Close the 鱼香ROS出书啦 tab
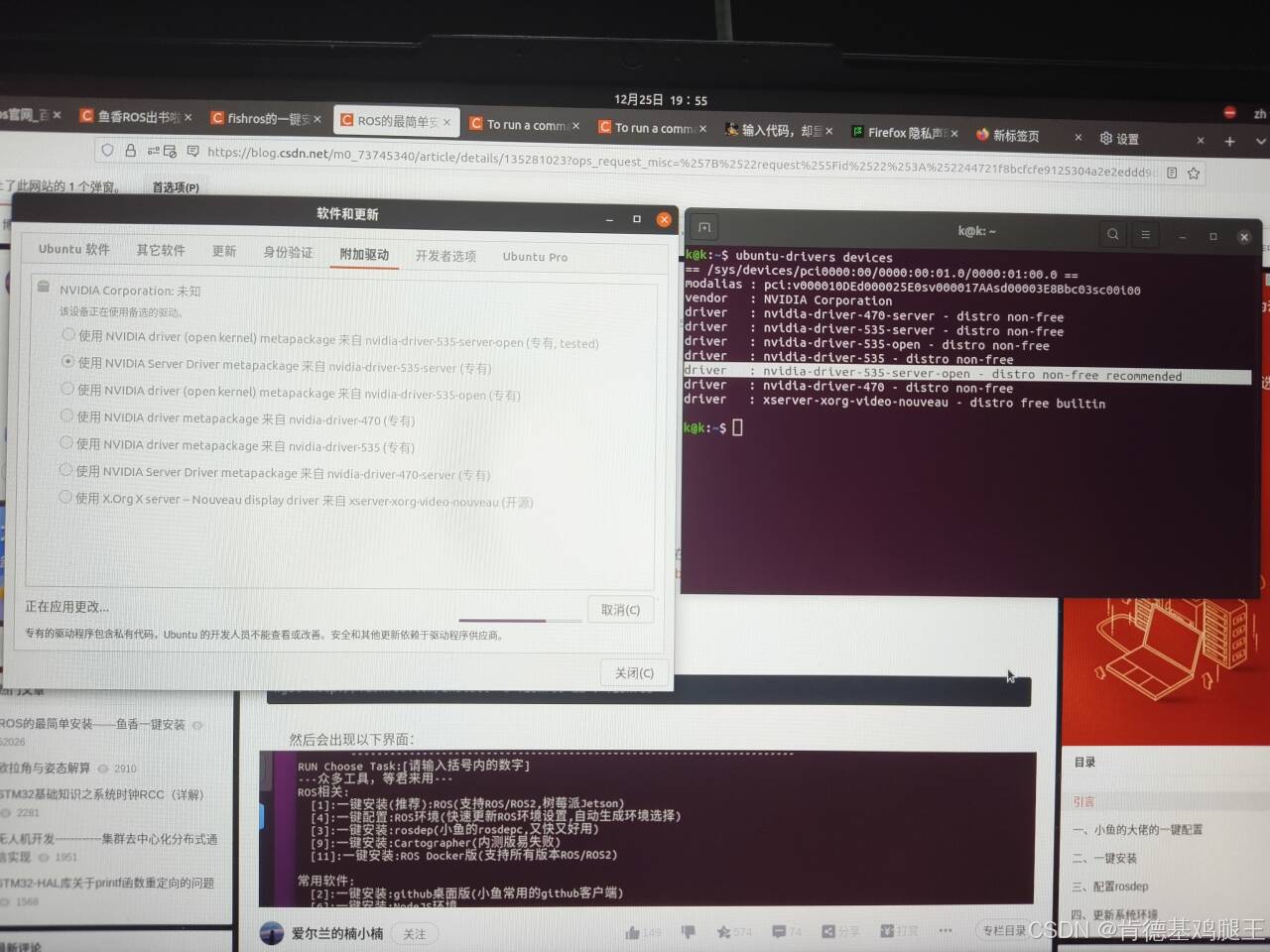Screen dimensions: 1270x952 pyautogui.click(x=188, y=117)
